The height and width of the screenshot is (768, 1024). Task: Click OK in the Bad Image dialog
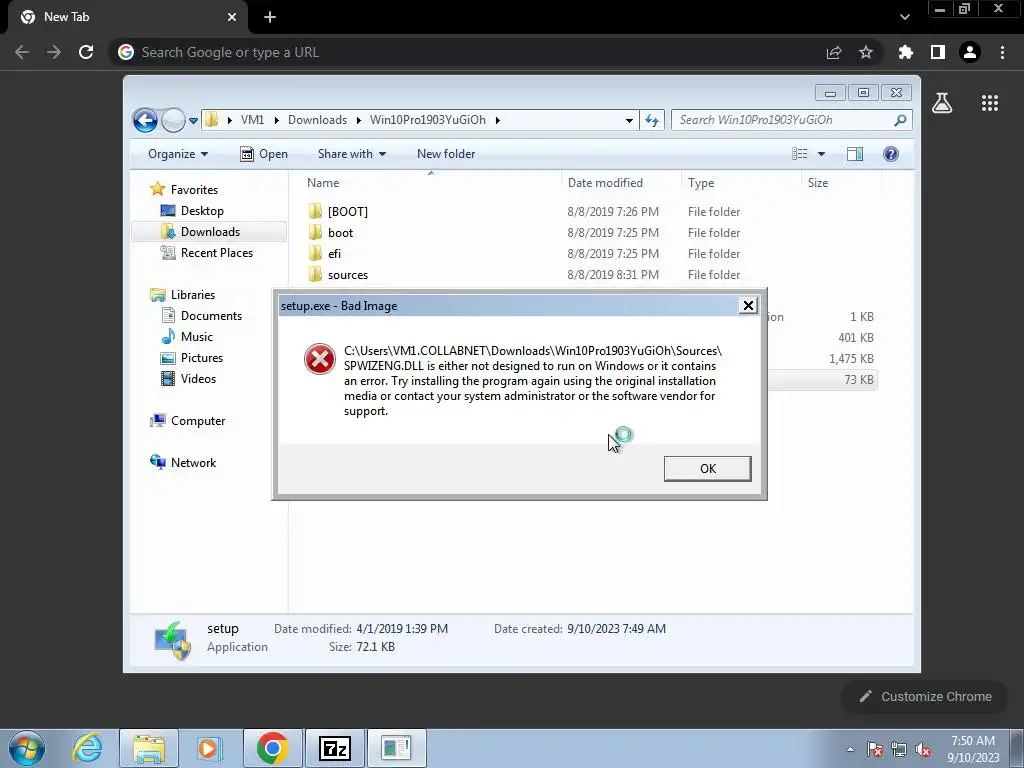707,468
